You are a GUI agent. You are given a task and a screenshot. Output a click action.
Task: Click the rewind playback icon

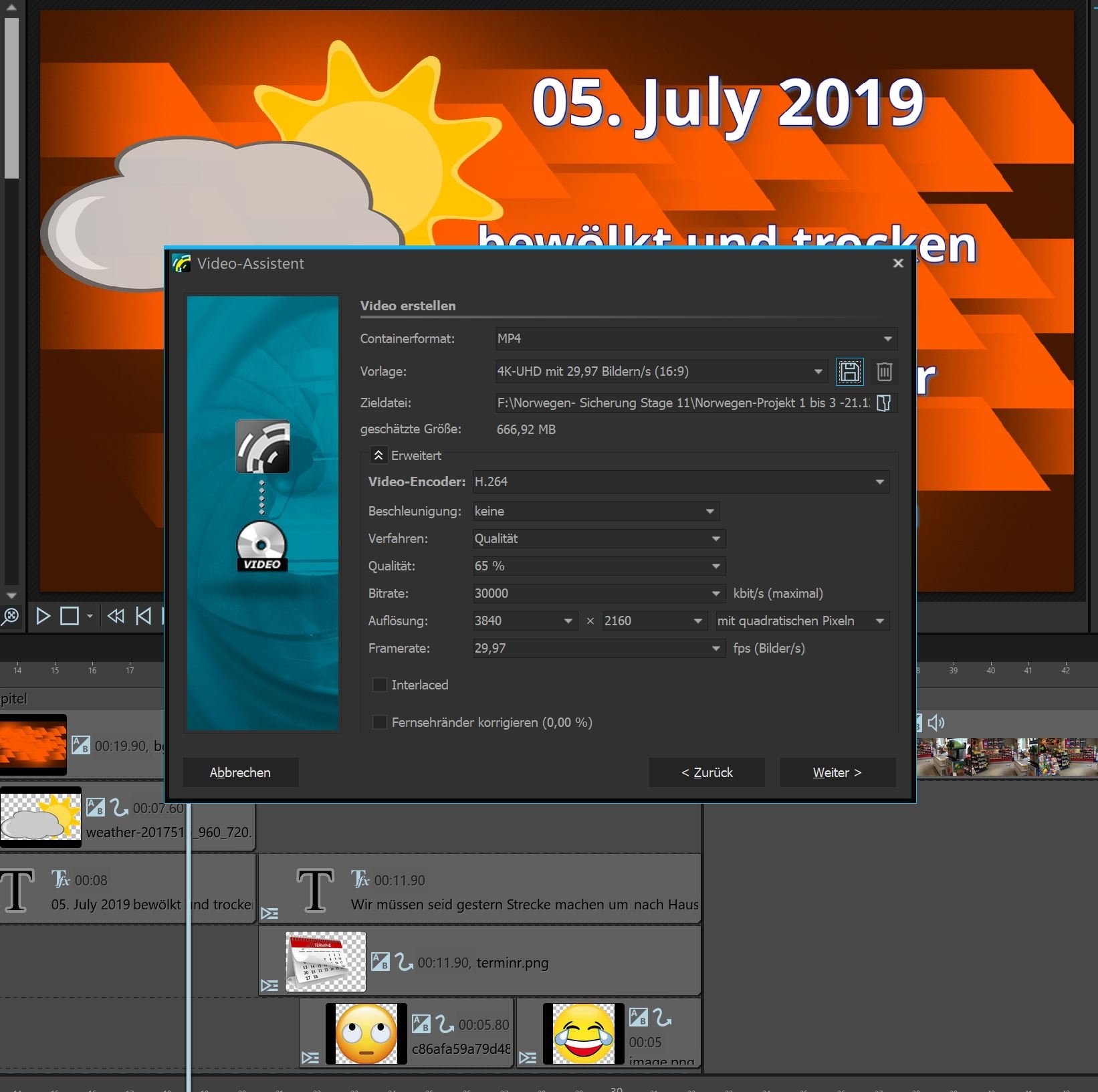coord(116,616)
